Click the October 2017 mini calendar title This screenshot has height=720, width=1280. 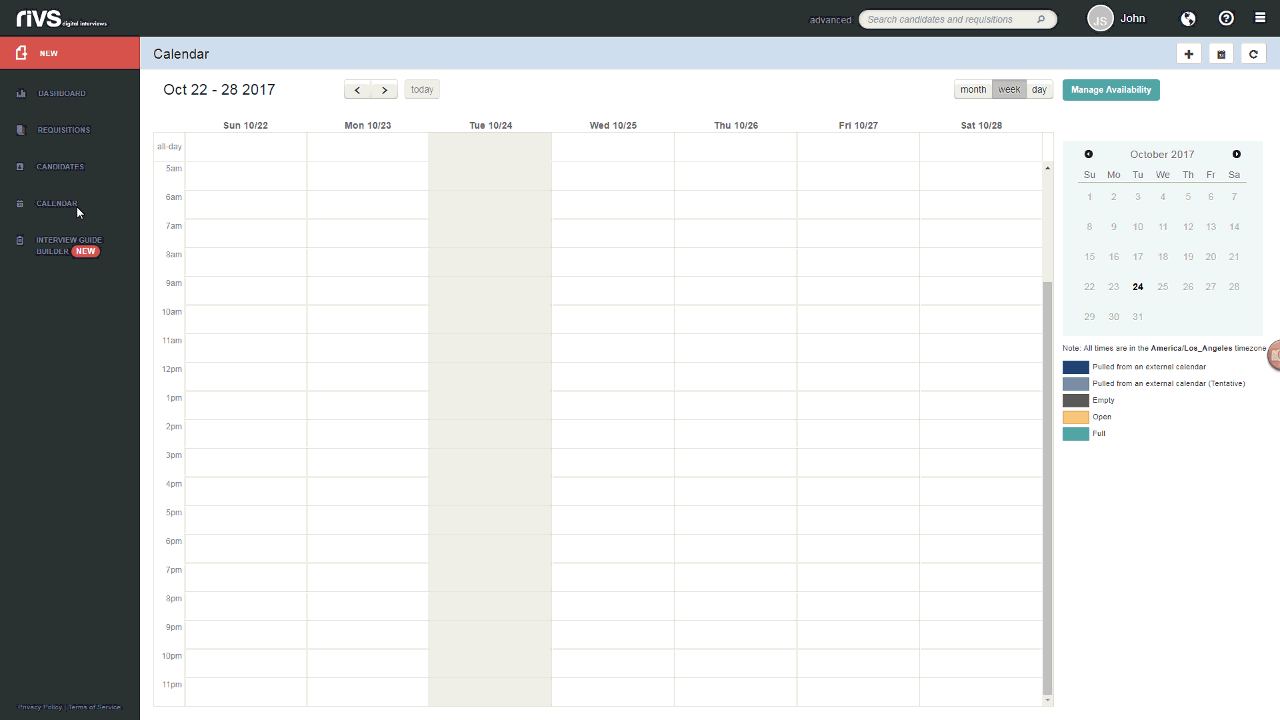(x=1162, y=154)
